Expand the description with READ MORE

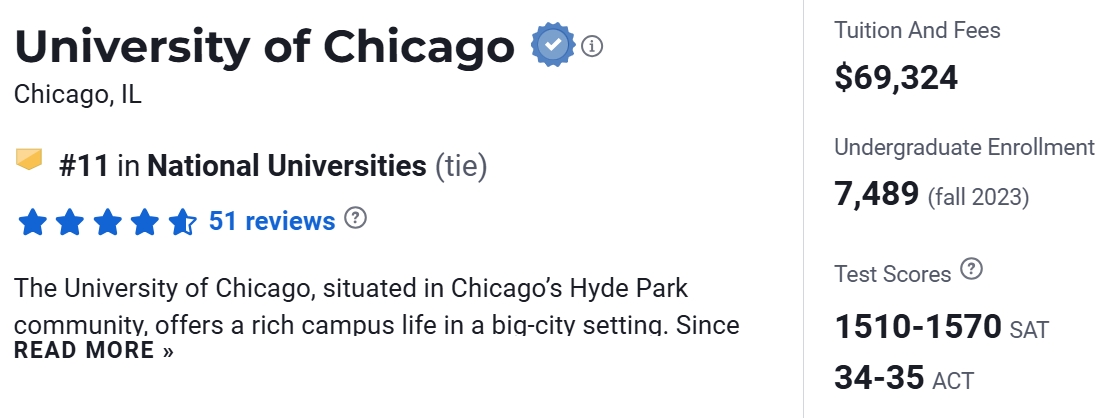point(94,351)
